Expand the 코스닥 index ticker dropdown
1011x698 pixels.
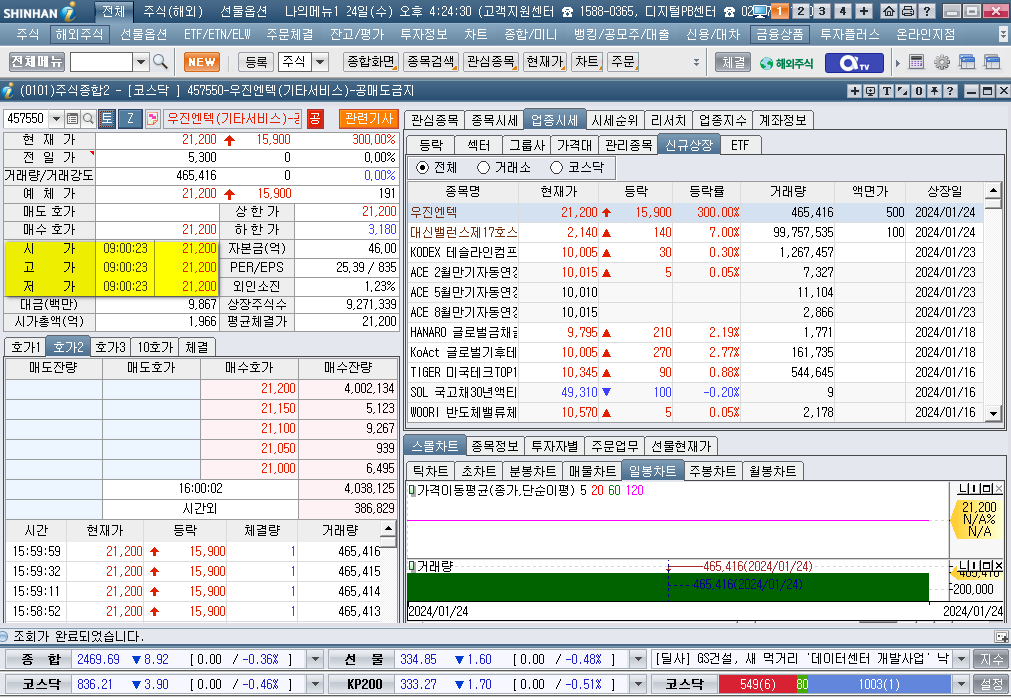point(315,684)
